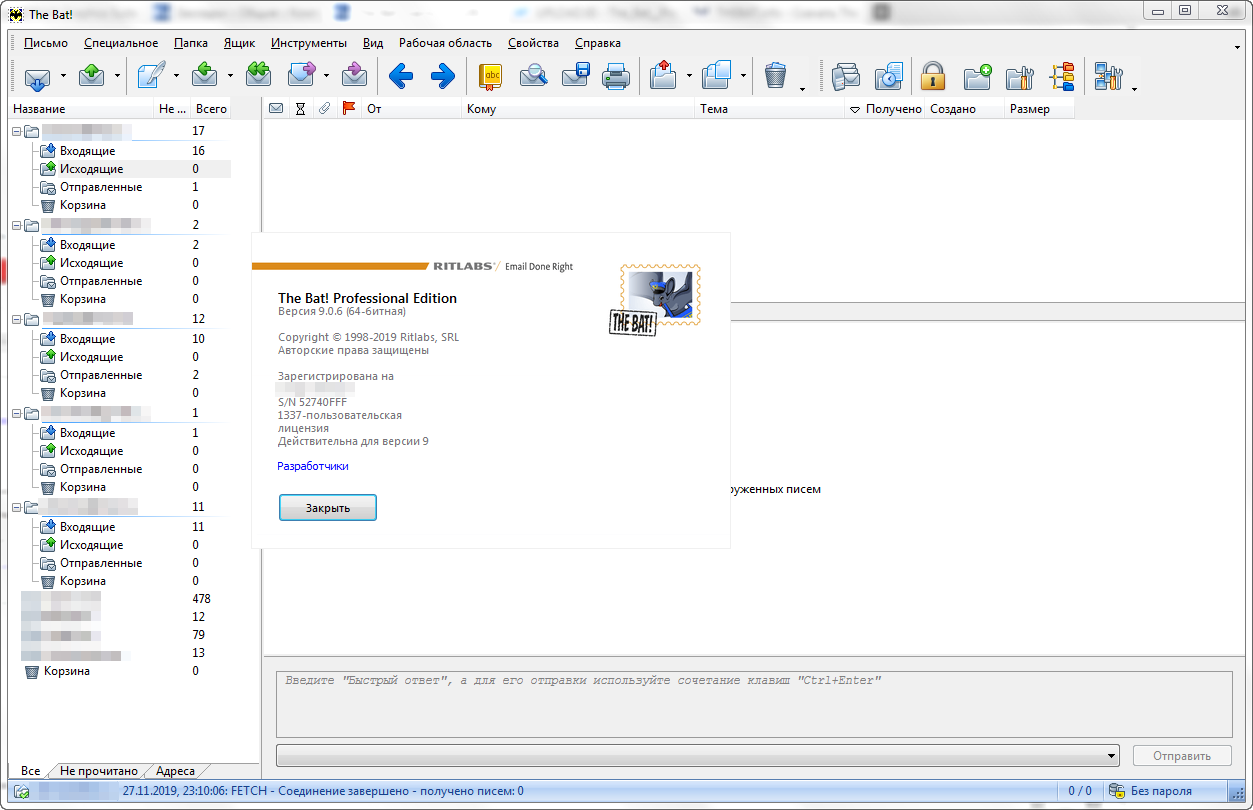Click the blue left arrow icon

[x=401, y=76]
